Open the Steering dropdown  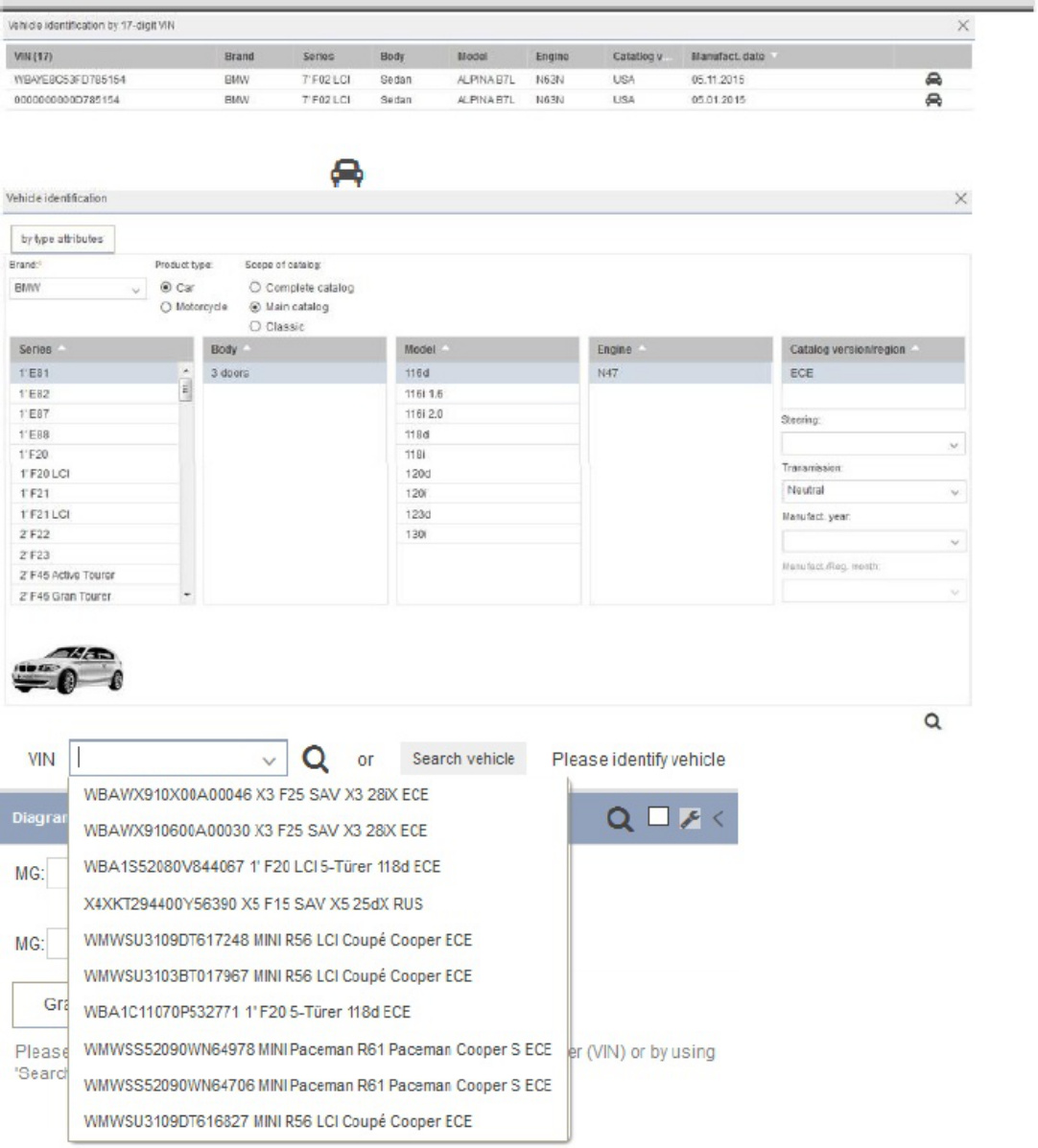(873, 444)
